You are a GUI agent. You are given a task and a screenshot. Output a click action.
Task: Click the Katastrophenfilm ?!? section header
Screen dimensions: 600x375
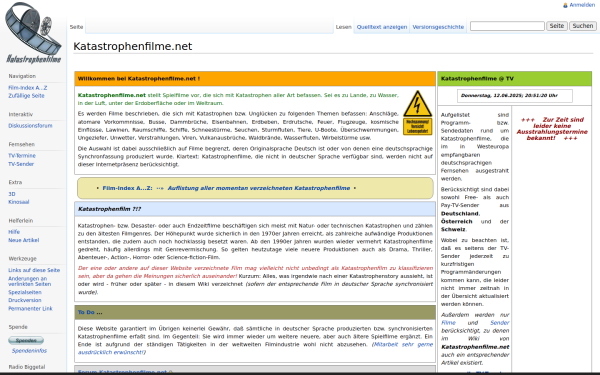(x=255, y=209)
